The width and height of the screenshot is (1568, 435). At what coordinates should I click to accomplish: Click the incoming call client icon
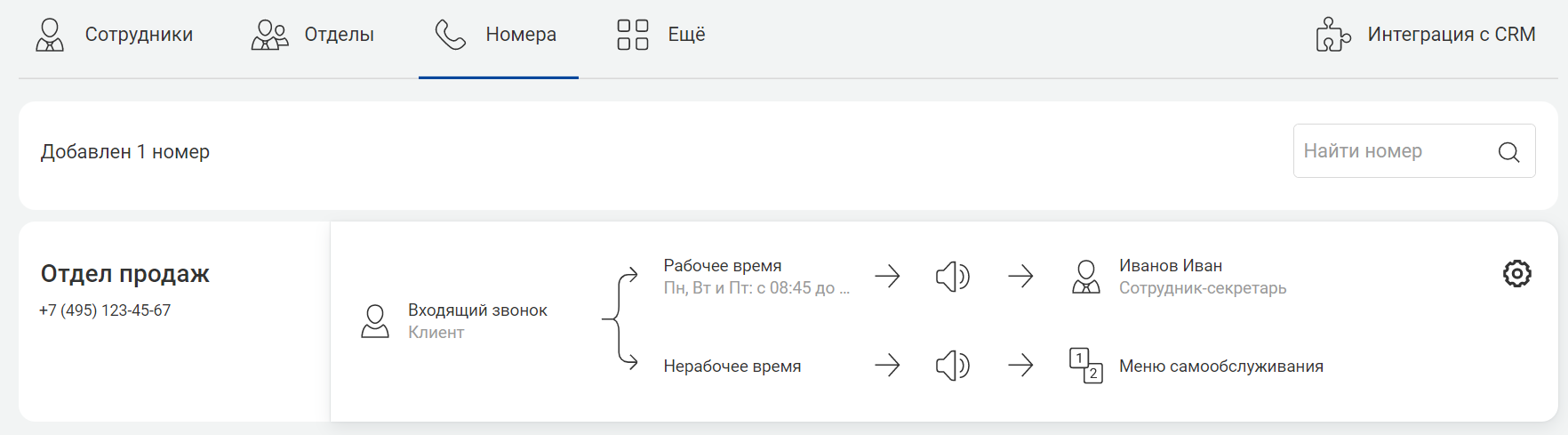(375, 321)
